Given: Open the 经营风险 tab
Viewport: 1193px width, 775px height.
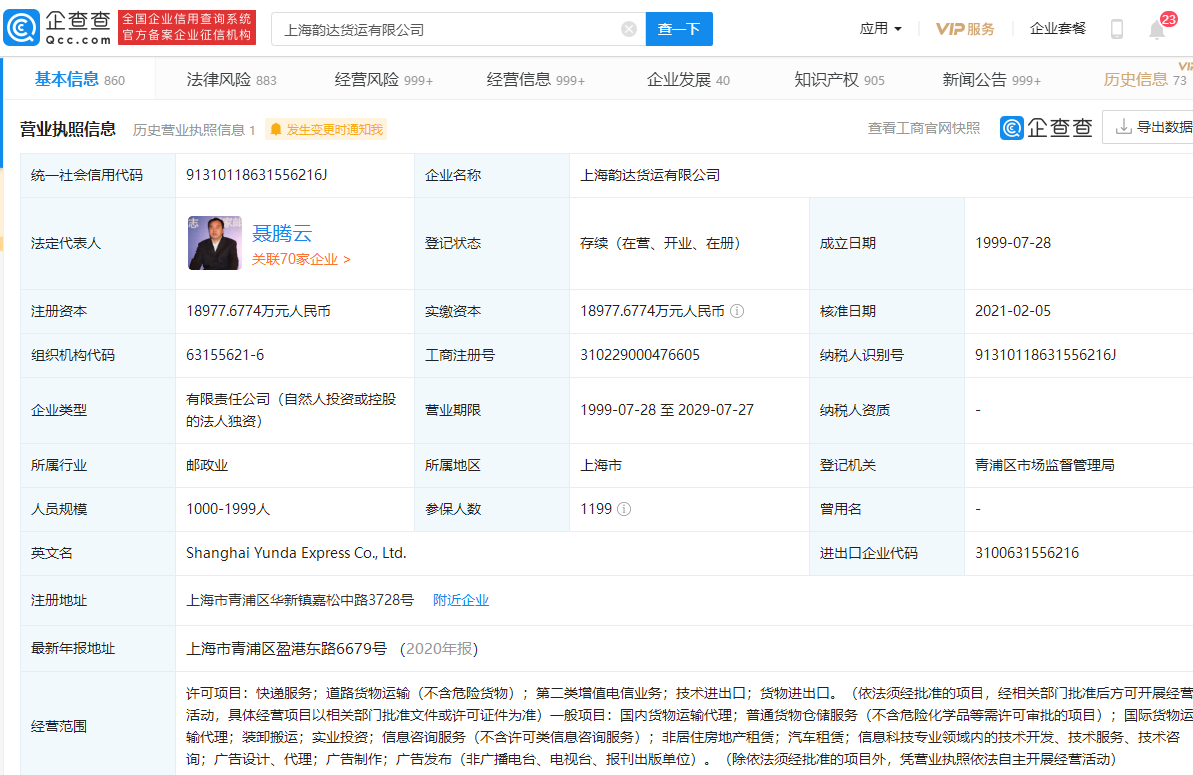Looking at the screenshot, I should [x=383, y=79].
